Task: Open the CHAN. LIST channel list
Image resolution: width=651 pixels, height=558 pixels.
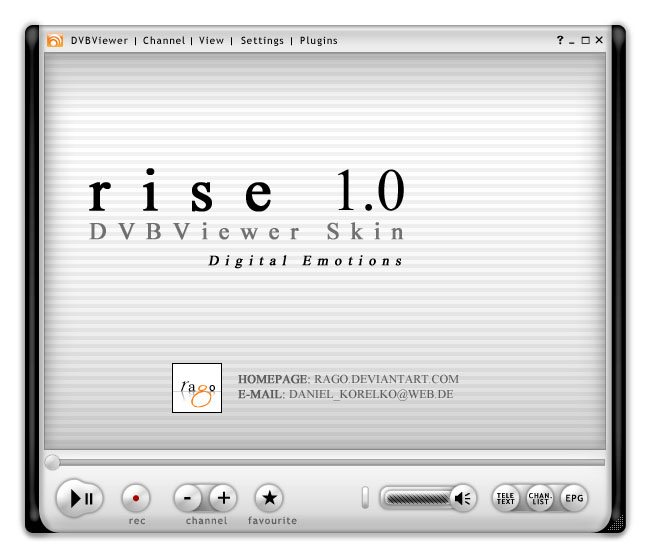Action: [540, 498]
